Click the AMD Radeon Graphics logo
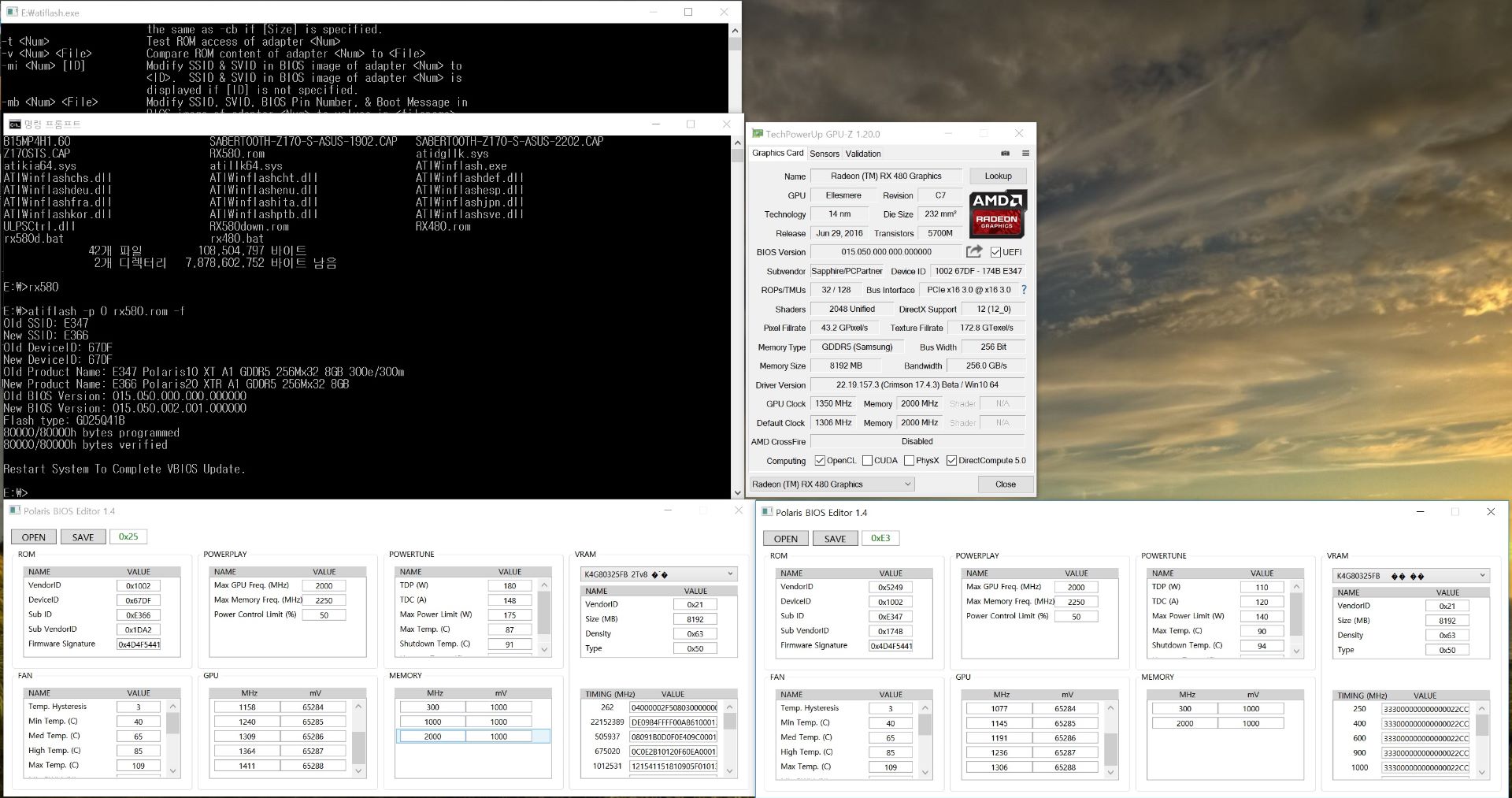1512x798 pixels. point(997,213)
